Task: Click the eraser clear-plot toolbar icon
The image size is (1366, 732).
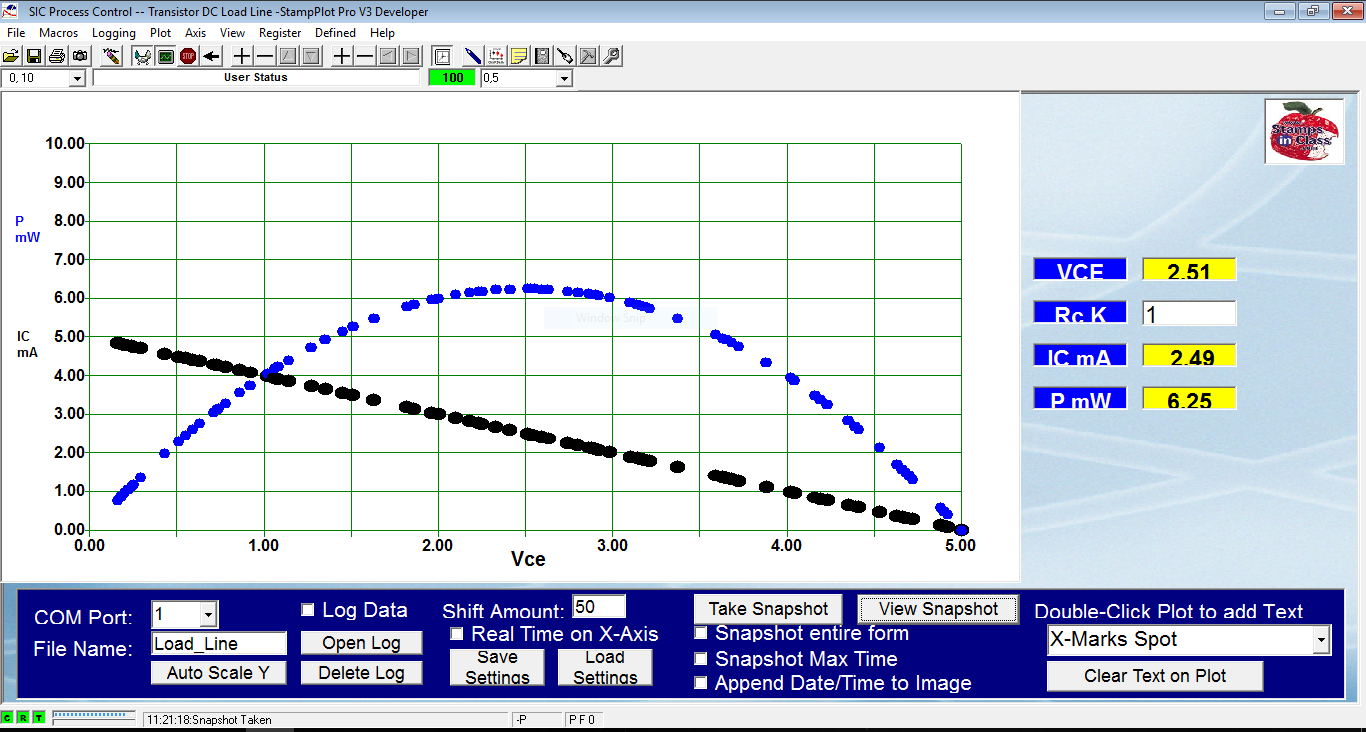Action: point(112,56)
